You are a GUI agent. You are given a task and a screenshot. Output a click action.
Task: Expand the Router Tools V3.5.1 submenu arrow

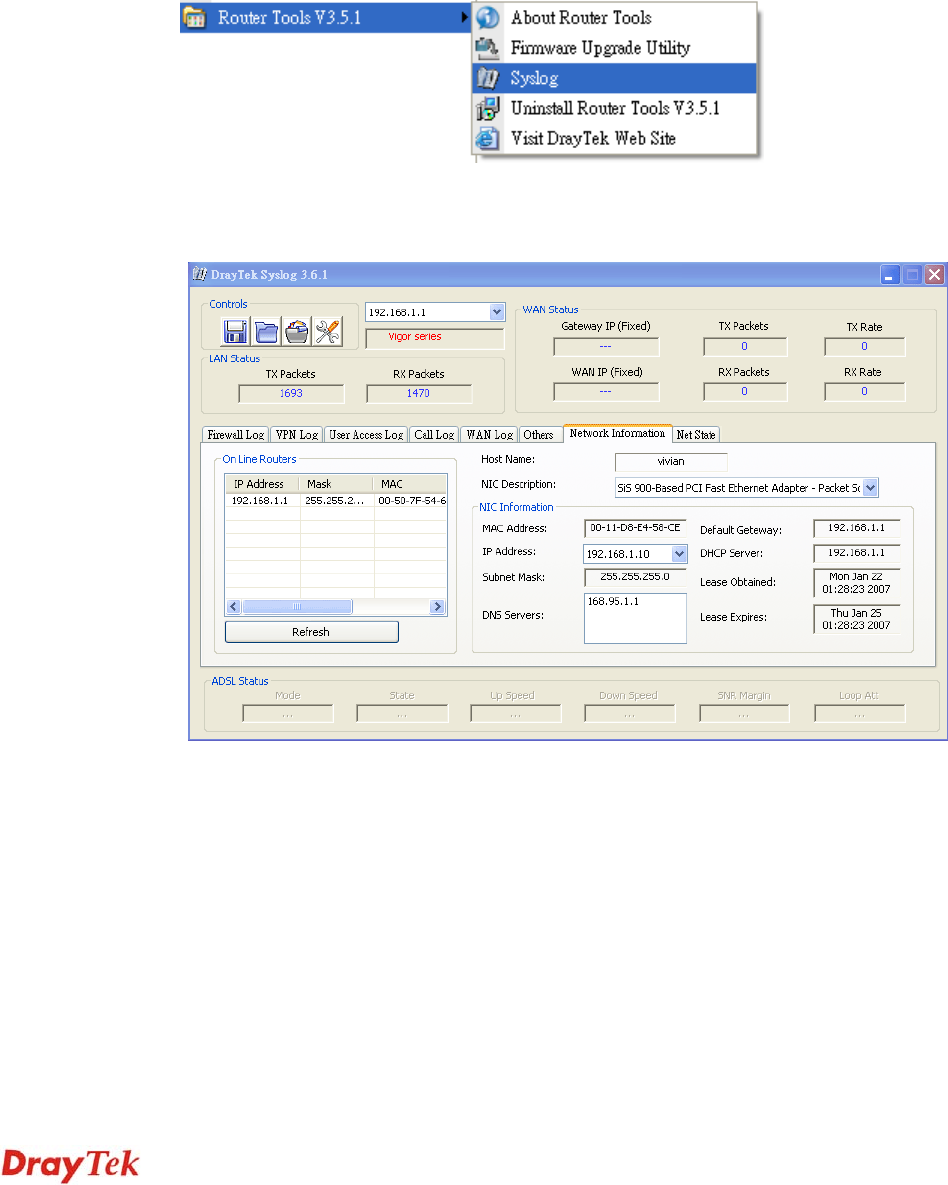[464, 17]
